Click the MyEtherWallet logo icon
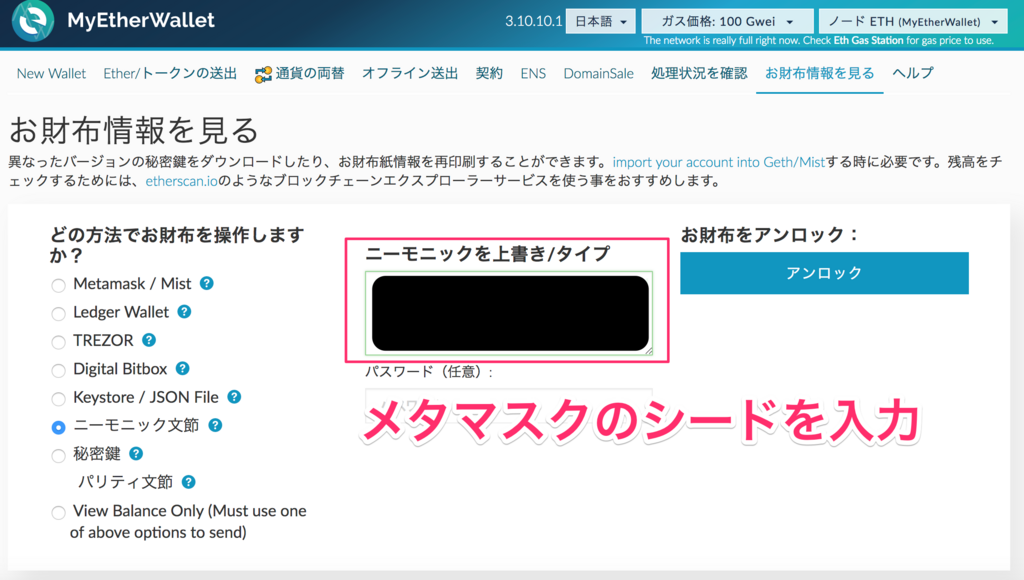The height and width of the screenshot is (580, 1024). (x=33, y=20)
